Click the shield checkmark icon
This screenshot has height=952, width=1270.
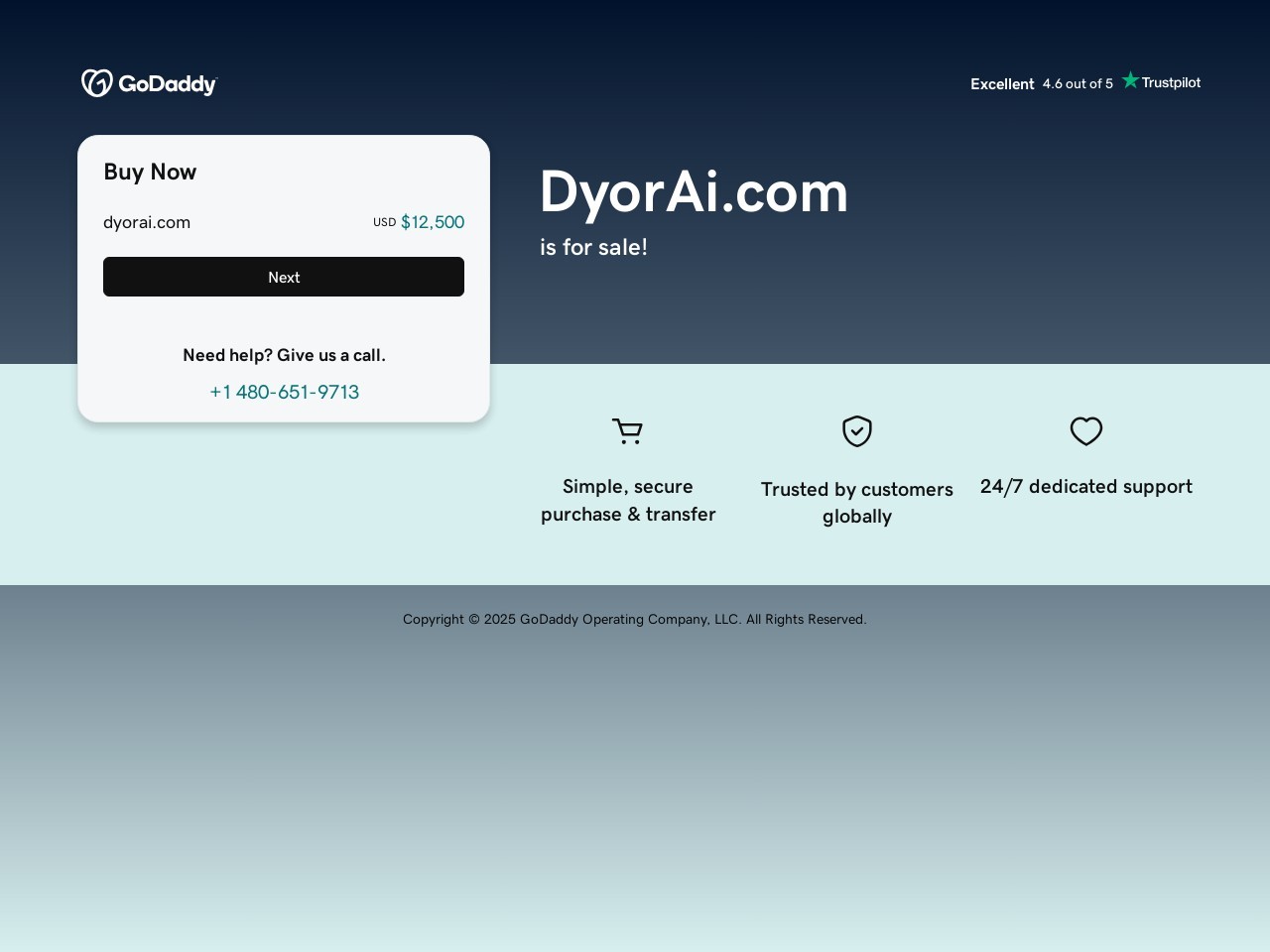(x=857, y=431)
